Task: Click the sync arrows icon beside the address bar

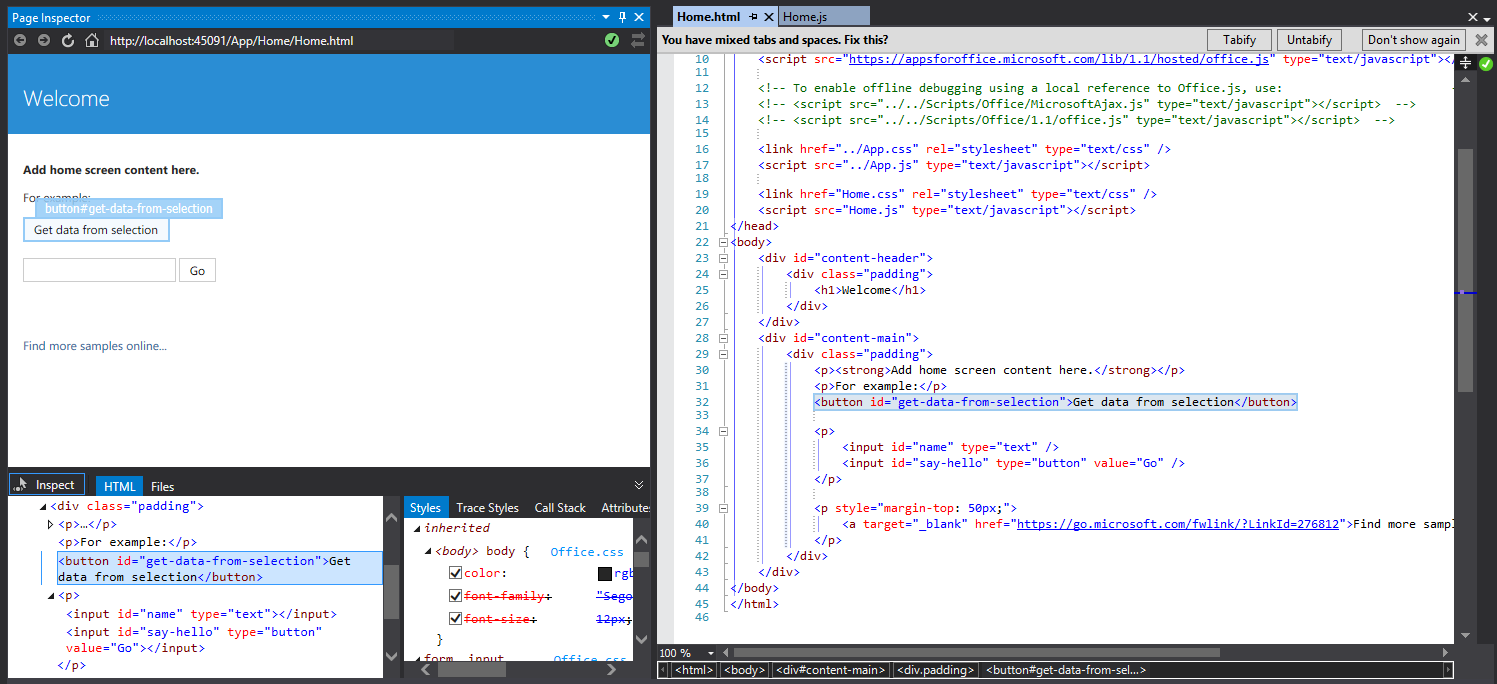Action: pos(638,40)
